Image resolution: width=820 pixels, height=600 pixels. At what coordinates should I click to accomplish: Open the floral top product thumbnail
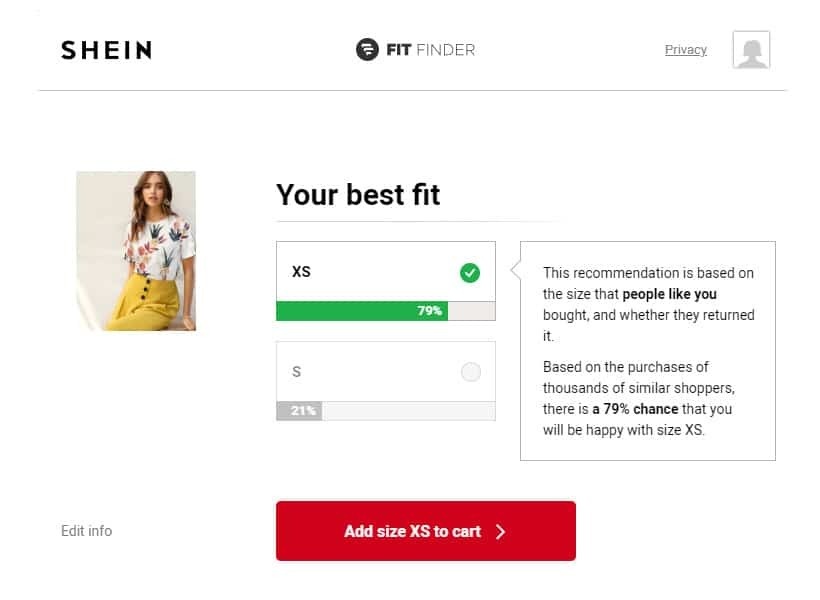click(136, 251)
